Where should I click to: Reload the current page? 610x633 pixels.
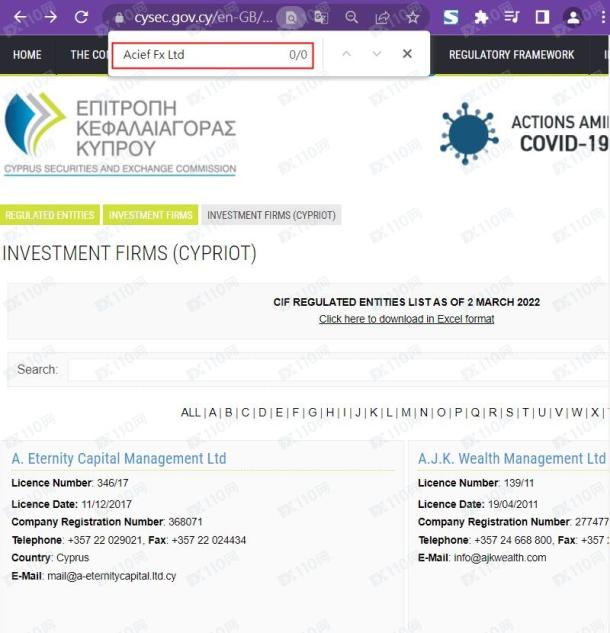coord(81,17)
